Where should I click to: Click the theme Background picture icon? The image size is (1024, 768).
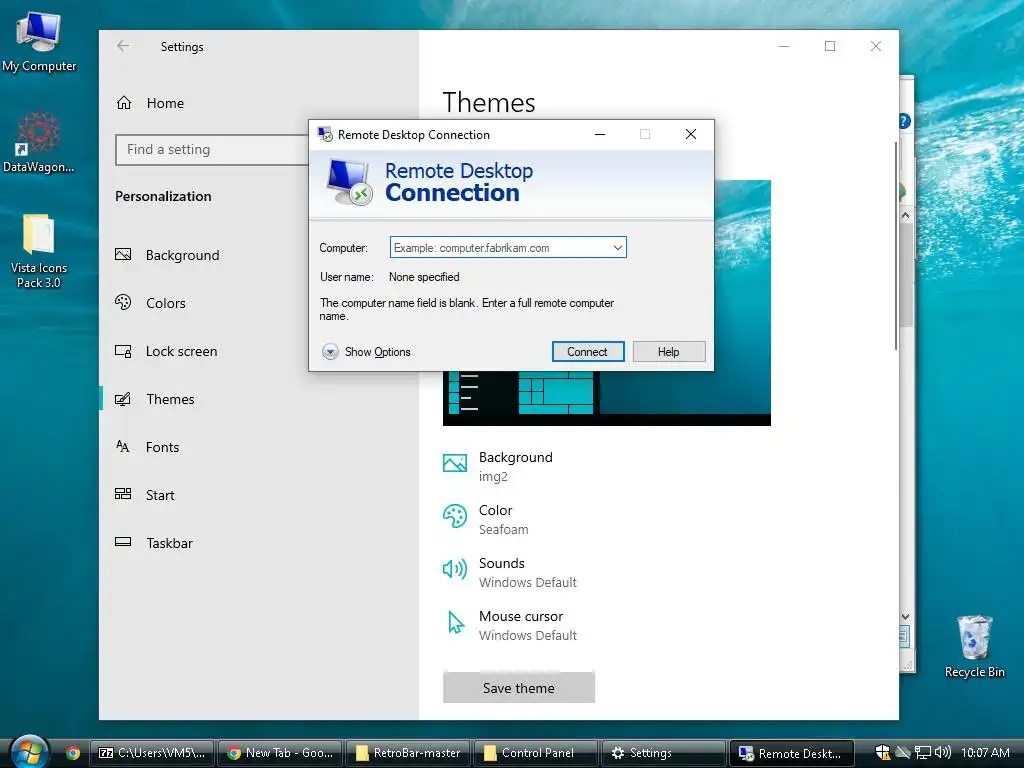[x=455, y=463]
